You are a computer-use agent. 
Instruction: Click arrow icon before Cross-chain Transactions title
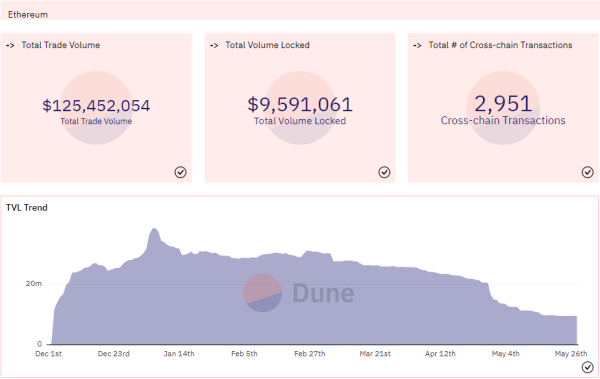click(417, 46)
